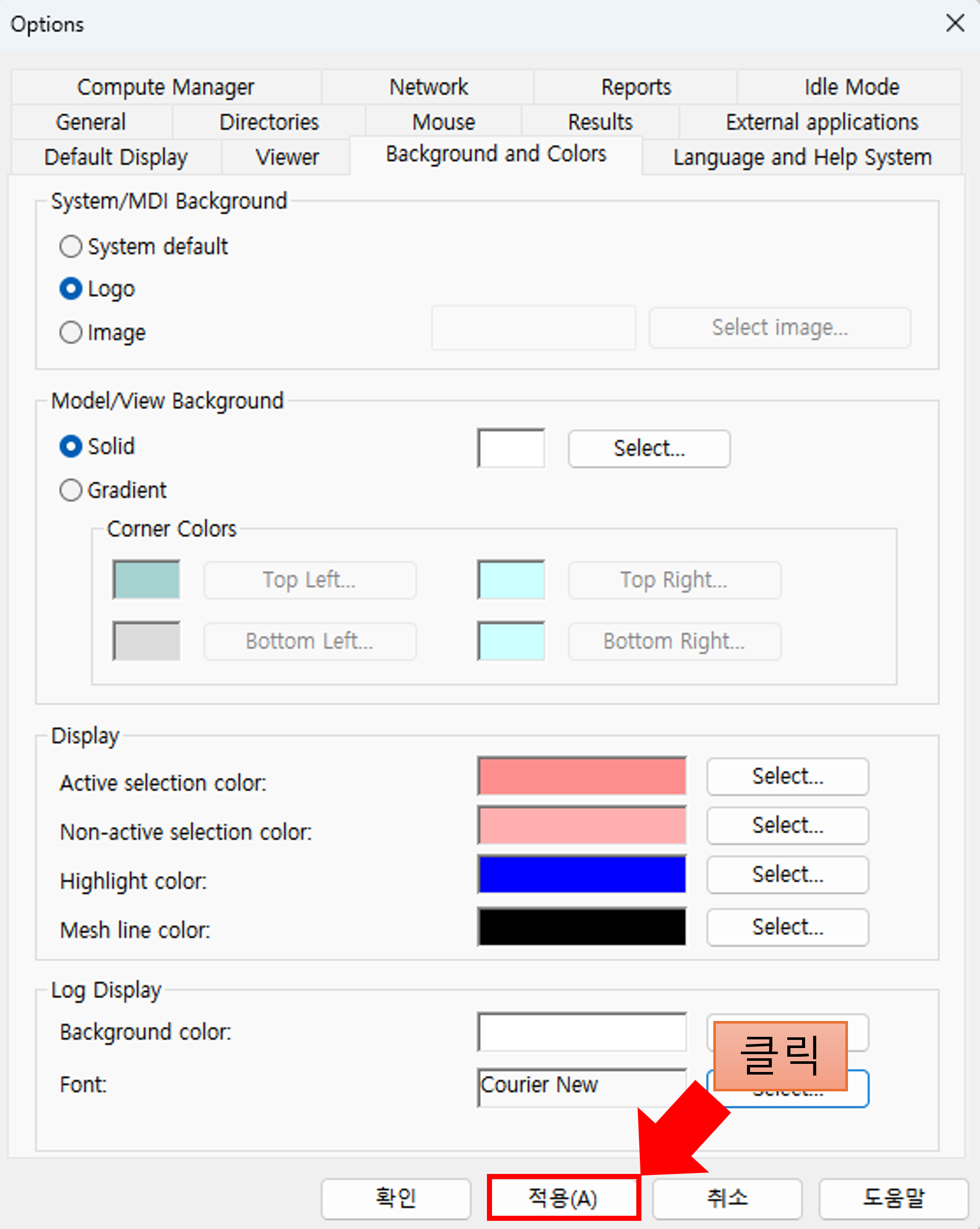Click the image path field beside Image

tap(534, 328)
